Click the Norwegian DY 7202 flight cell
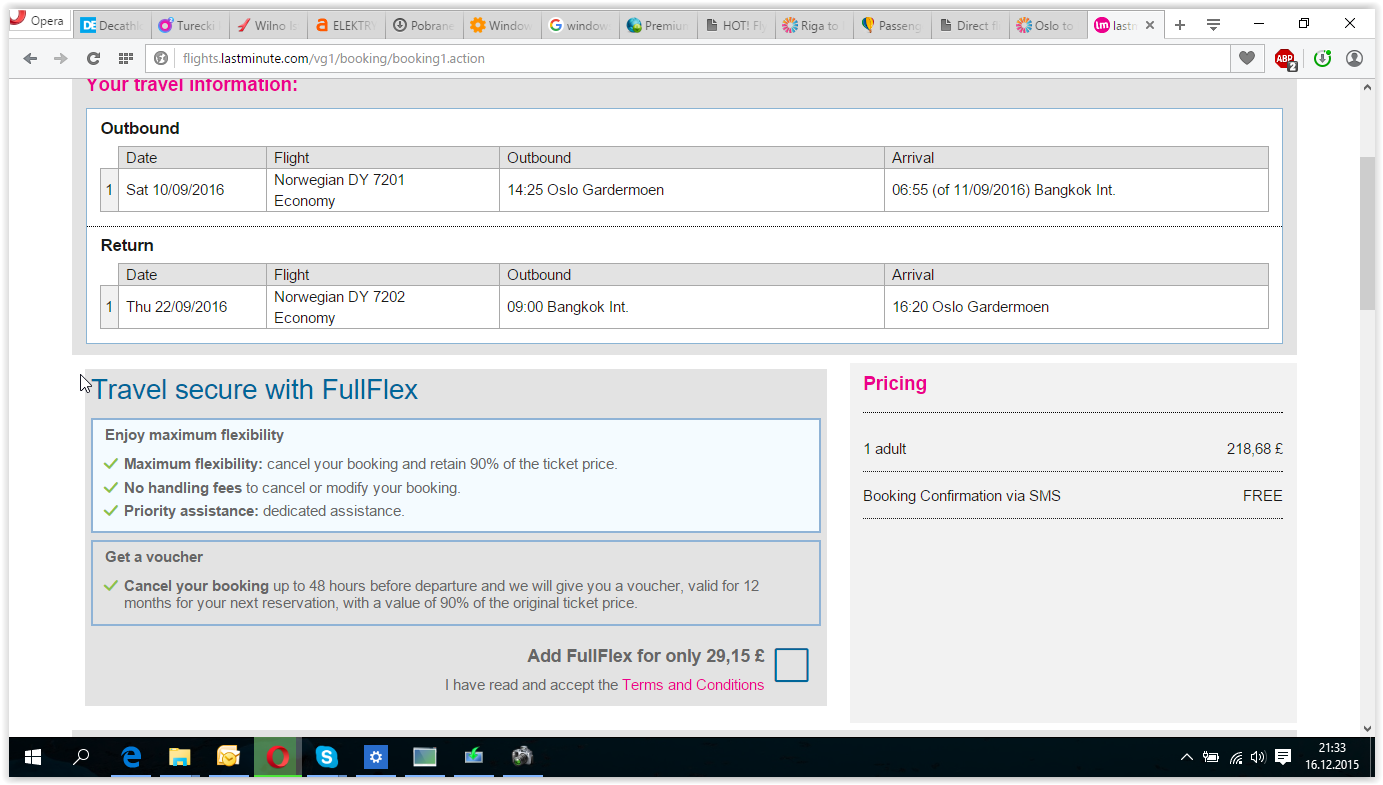1383x785 pixels. 384,307
